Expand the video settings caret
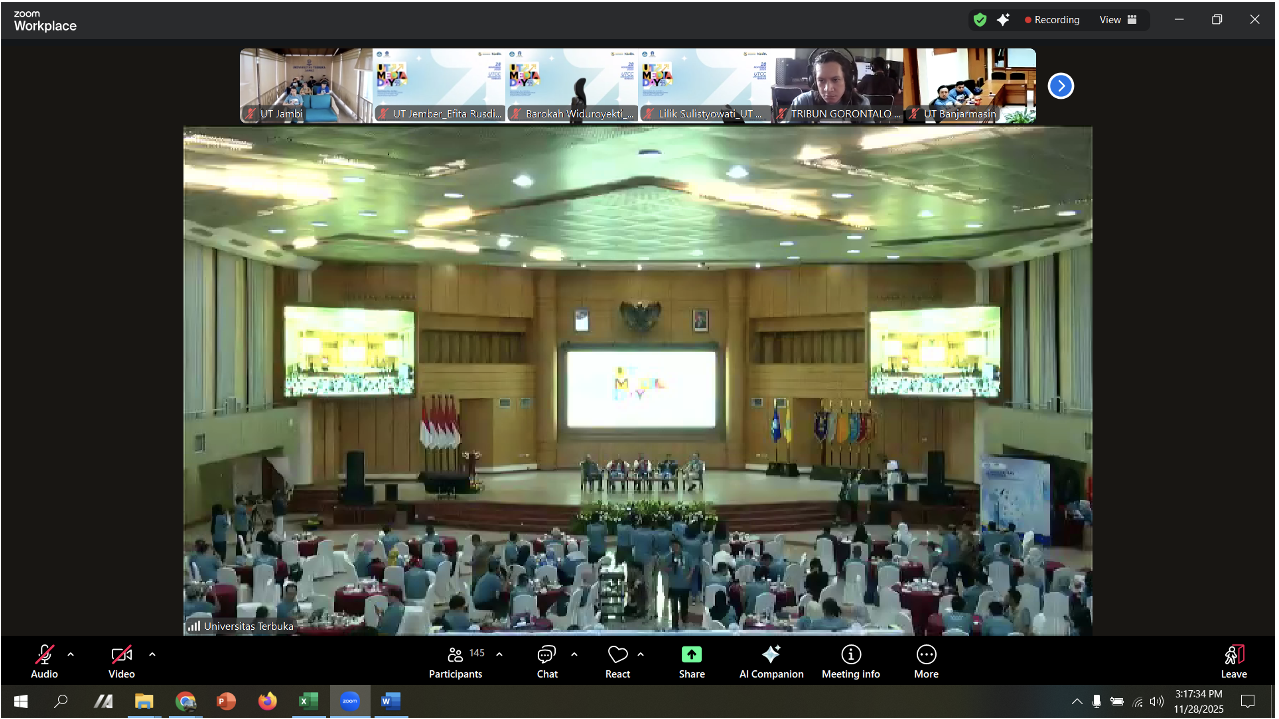This screenshot has width=1279, height=719. pos(152,655)
